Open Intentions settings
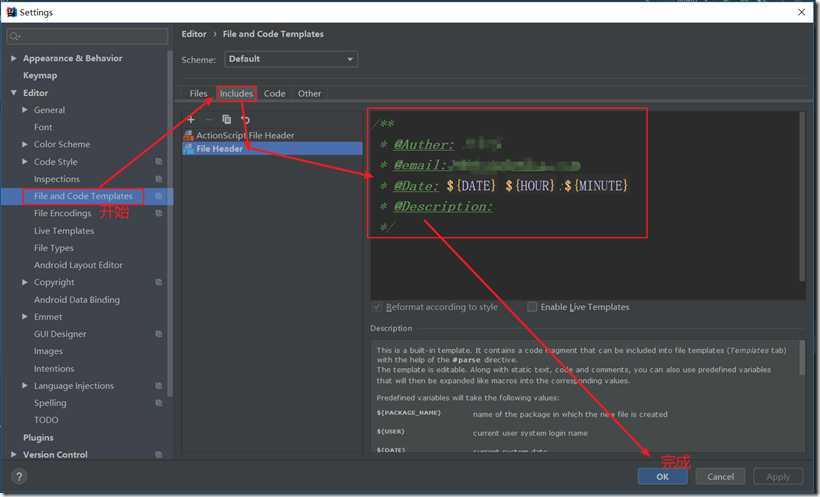The image size is (820, 497). coord(54,369)
